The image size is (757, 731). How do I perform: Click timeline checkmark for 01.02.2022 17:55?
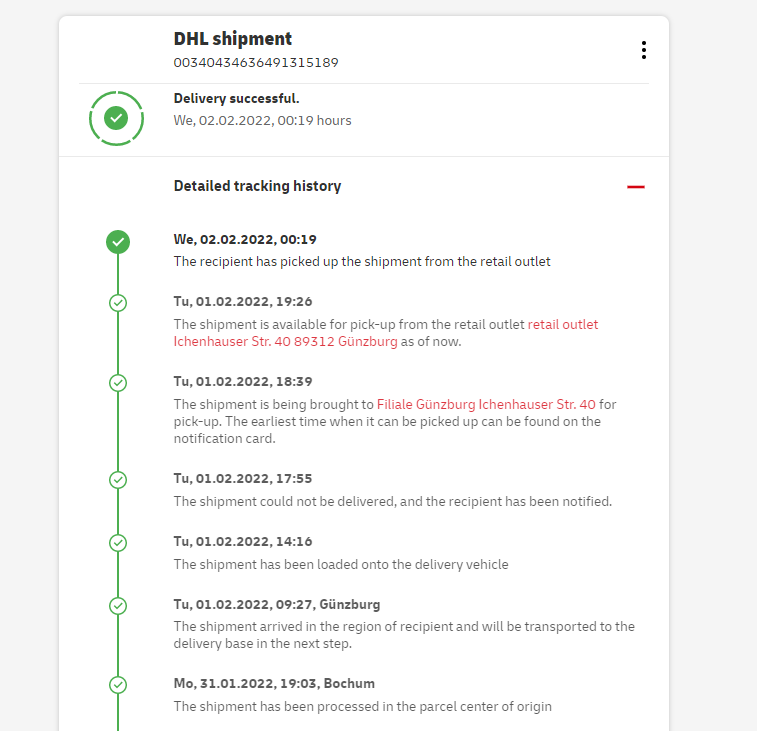click(118, 479)
